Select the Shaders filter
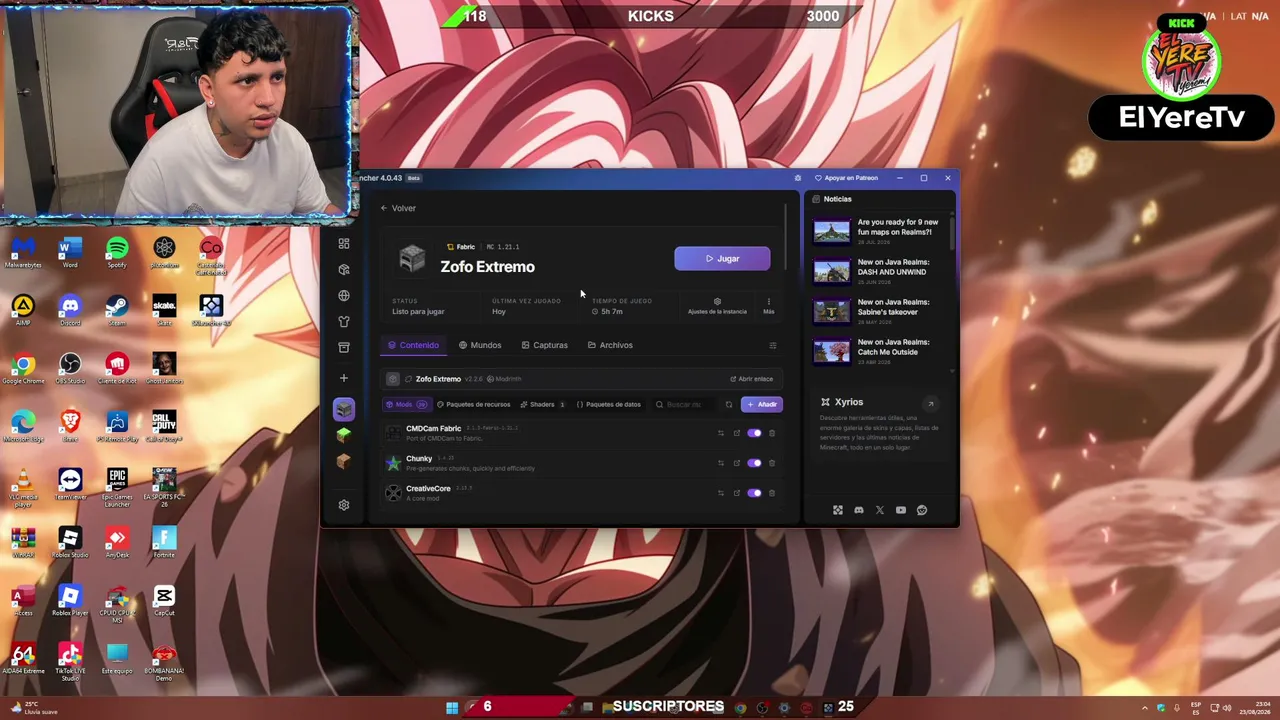Viewport: 1280px width, 720px height. (x=543, y=405)
